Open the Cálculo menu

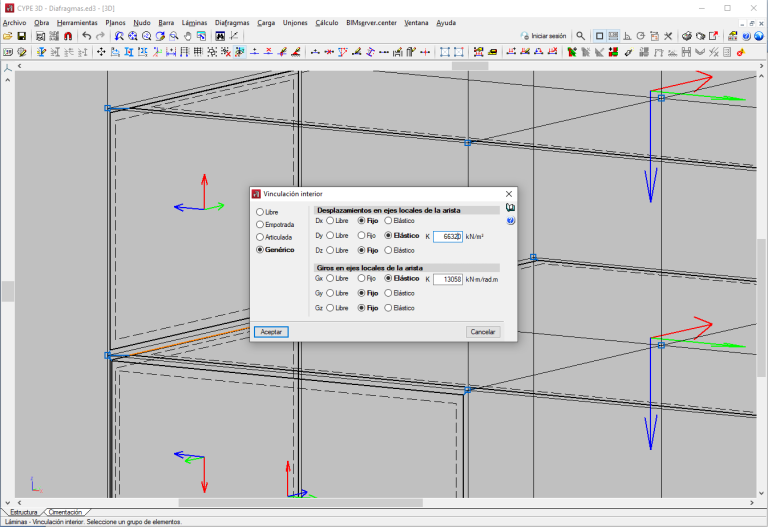326,22
